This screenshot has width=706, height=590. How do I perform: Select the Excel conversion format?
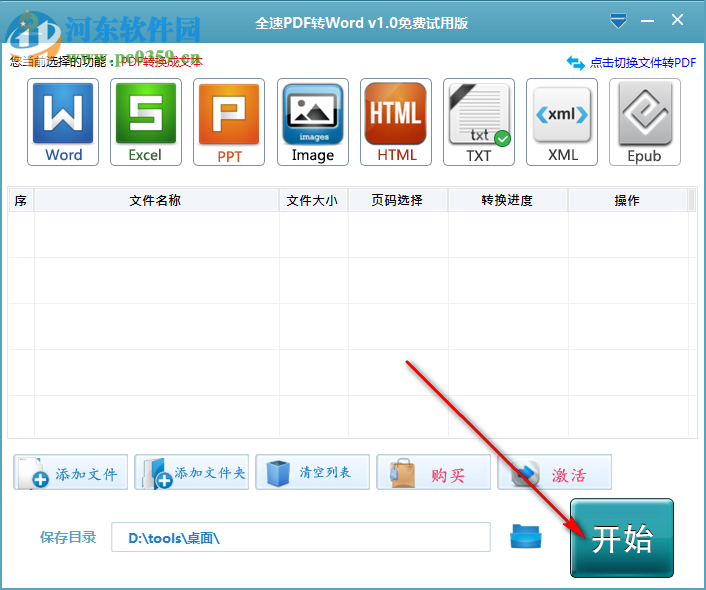(x=146, y=122)
